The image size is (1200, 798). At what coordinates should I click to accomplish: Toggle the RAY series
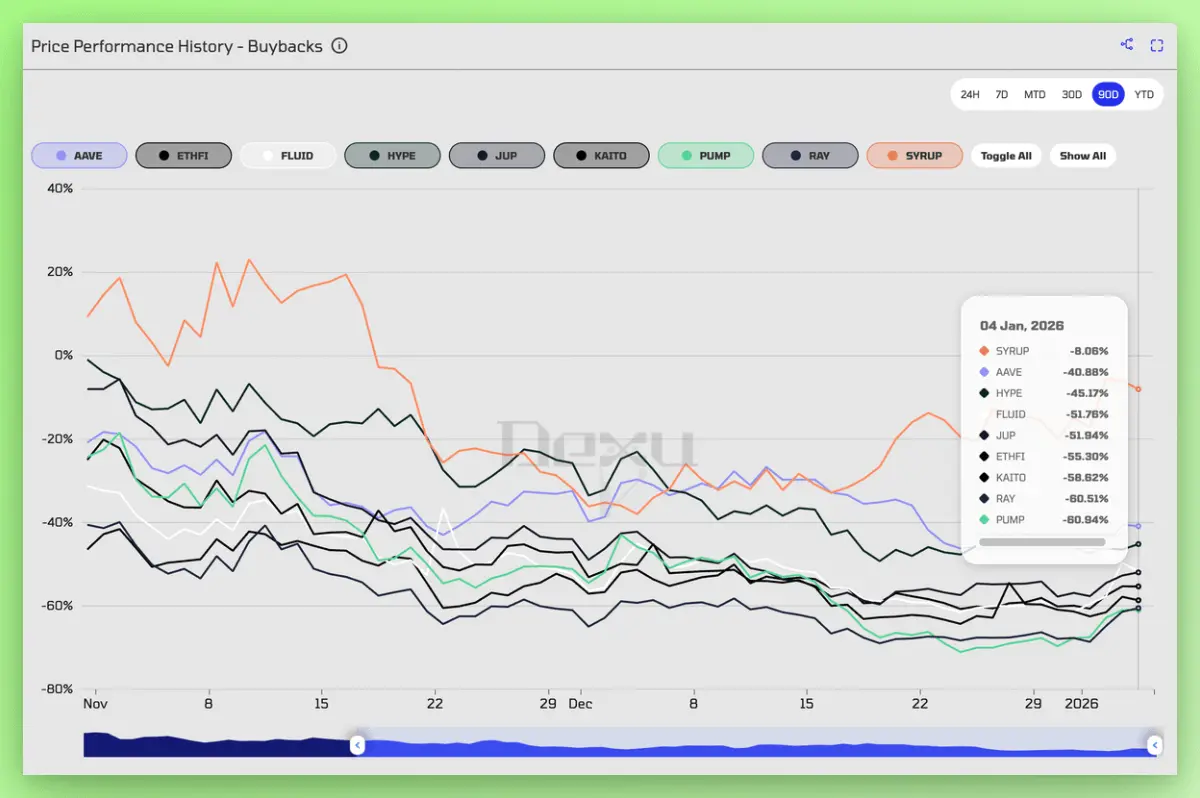pos(810,155)
